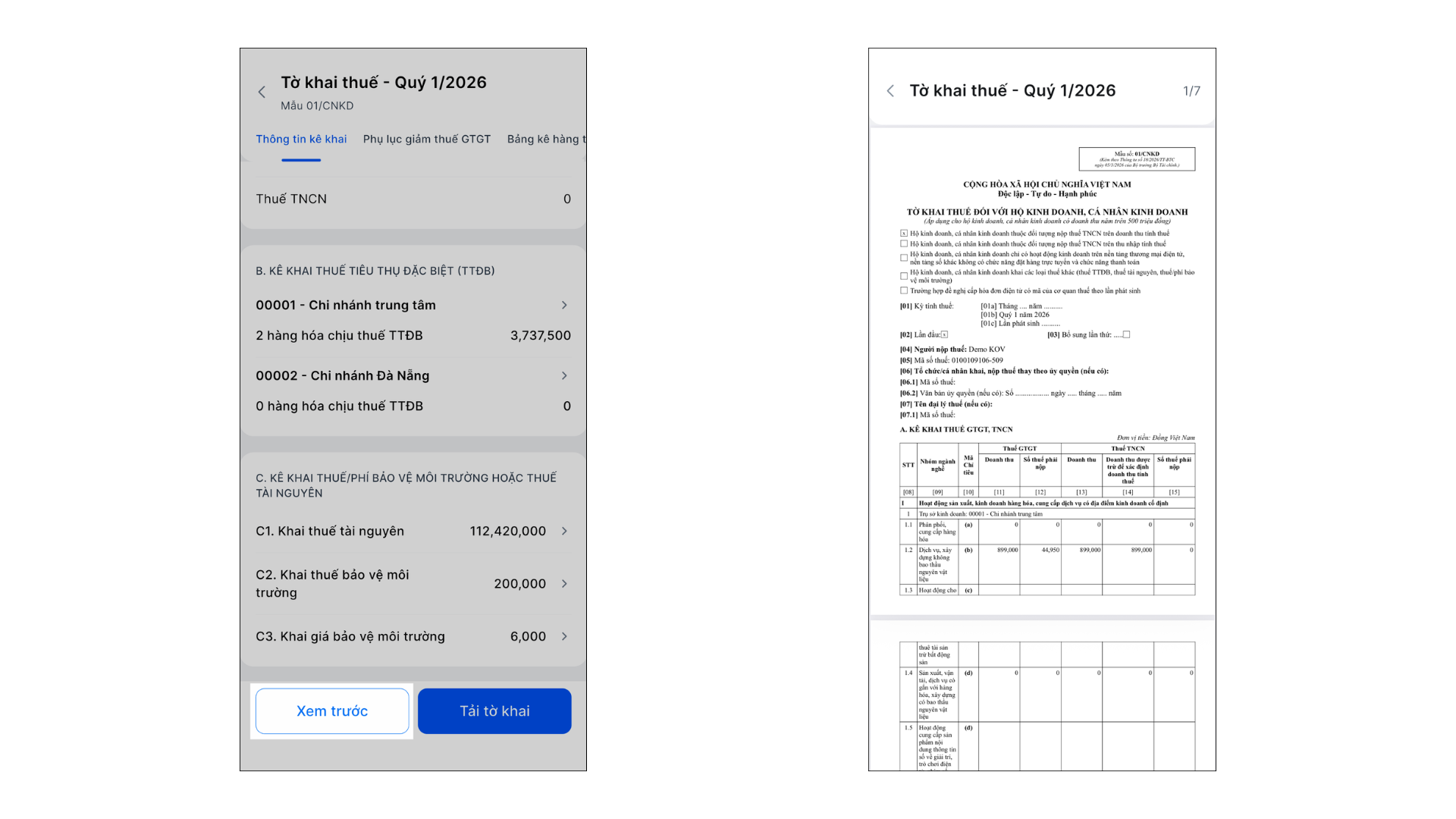Select the 2 hàng hóa chịu thuế TTĐB row
Viewport: 1456px width, 819px height.
click(x=413, y=335)
